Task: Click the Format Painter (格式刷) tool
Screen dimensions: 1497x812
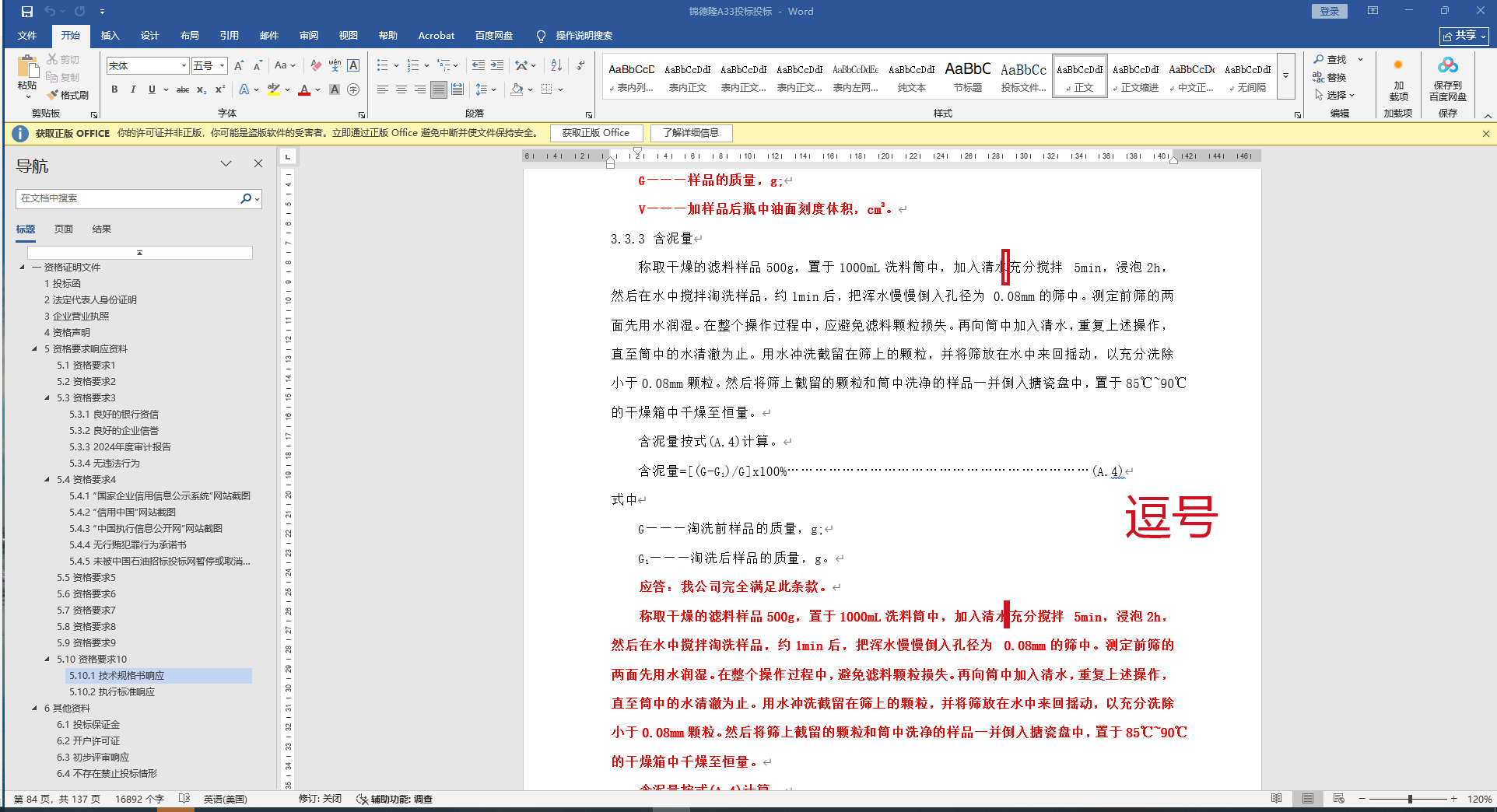Action: [68, 95]
